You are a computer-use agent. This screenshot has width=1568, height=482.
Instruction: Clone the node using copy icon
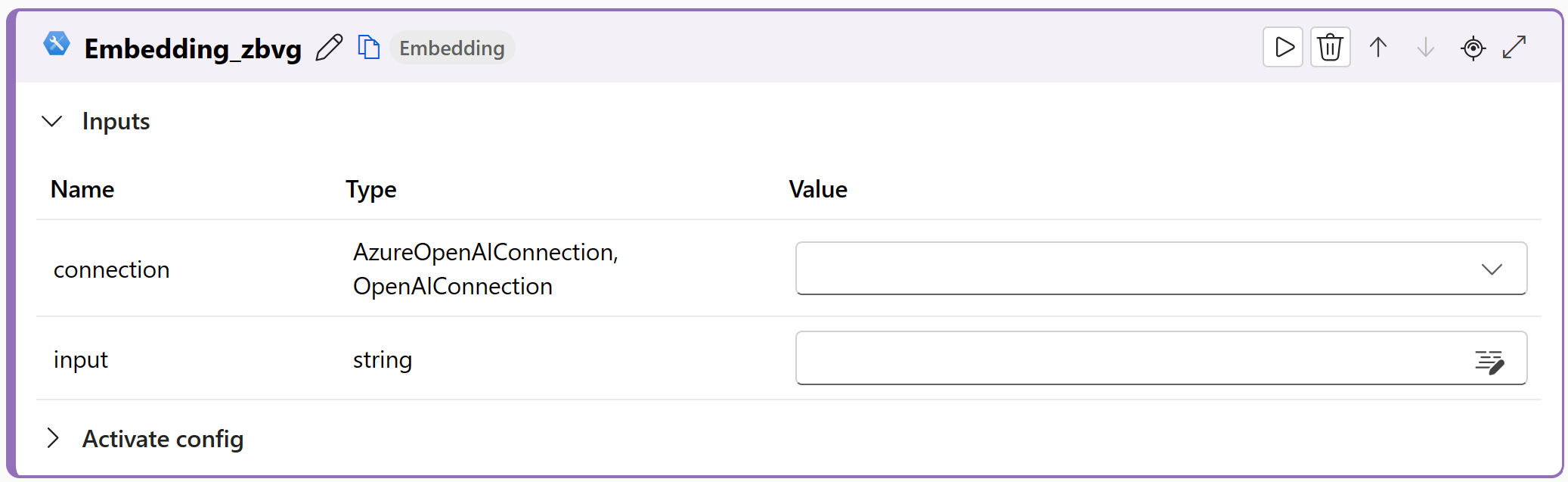click(x=368, y=48)
